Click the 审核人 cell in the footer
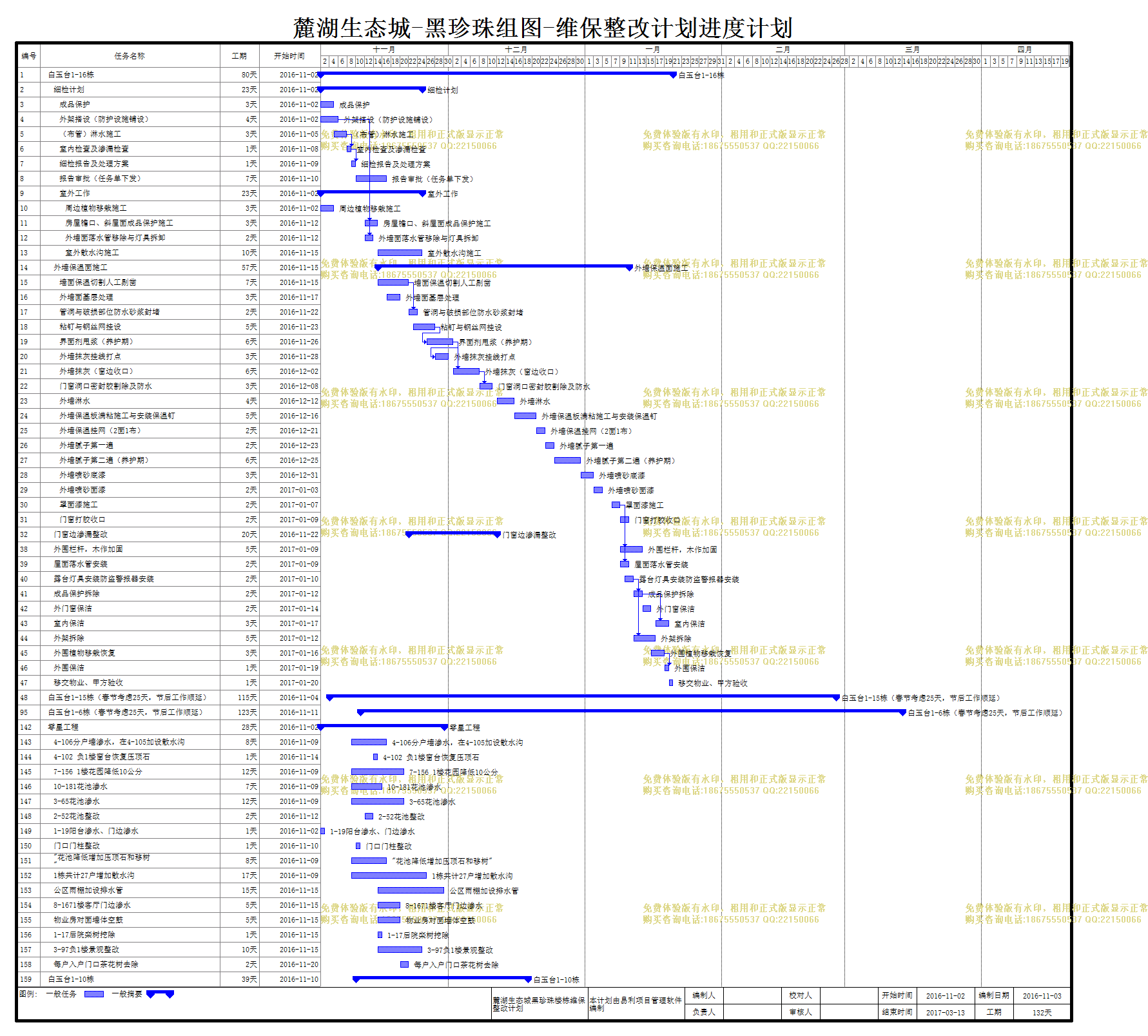Image resolution: width=1148 pixels, height=1036 pixels. [x=801, y=1012]
